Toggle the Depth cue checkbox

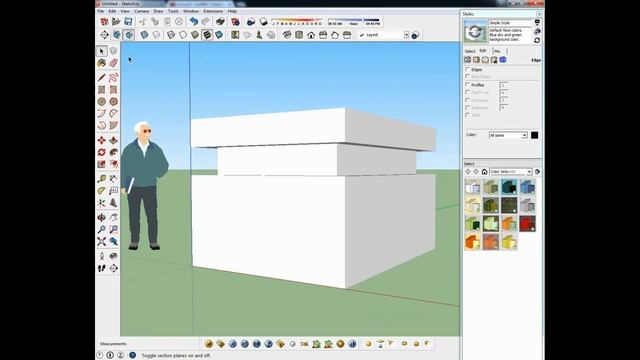pyautogui.click(x=468, y=92)
